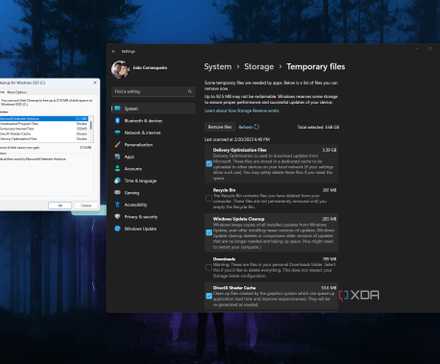Check the Recycle Bin checkbox
Viewport: 440px width, 364px height.
[x=209, y=198]
